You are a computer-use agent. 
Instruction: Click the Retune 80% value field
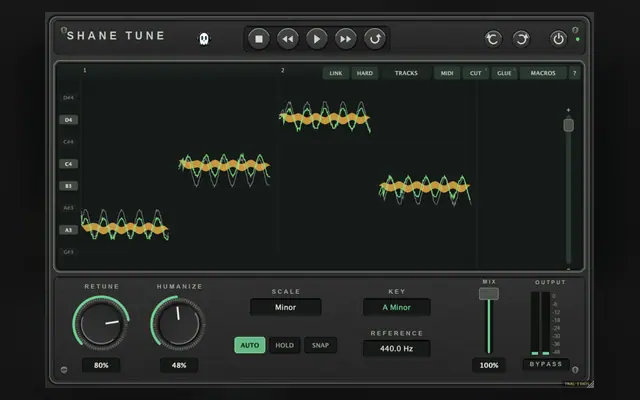pos(101,365)
